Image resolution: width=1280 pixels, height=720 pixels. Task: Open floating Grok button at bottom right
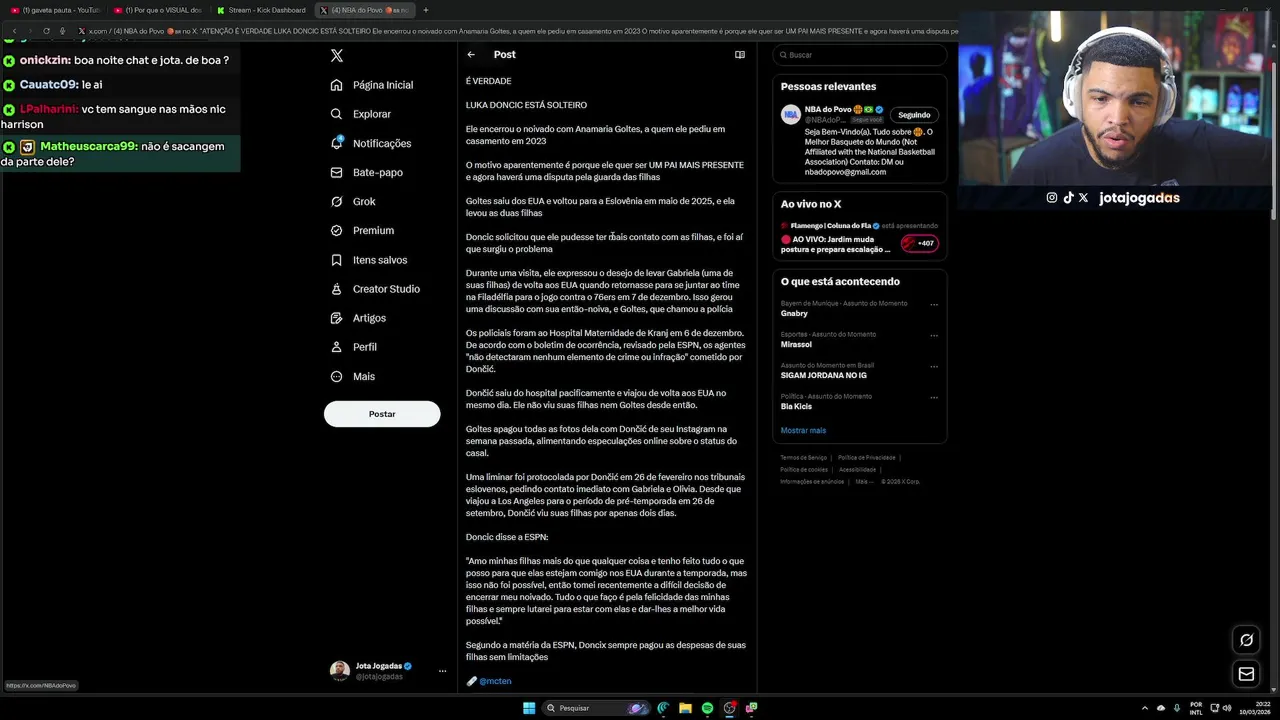click(x=1246, y=640)
